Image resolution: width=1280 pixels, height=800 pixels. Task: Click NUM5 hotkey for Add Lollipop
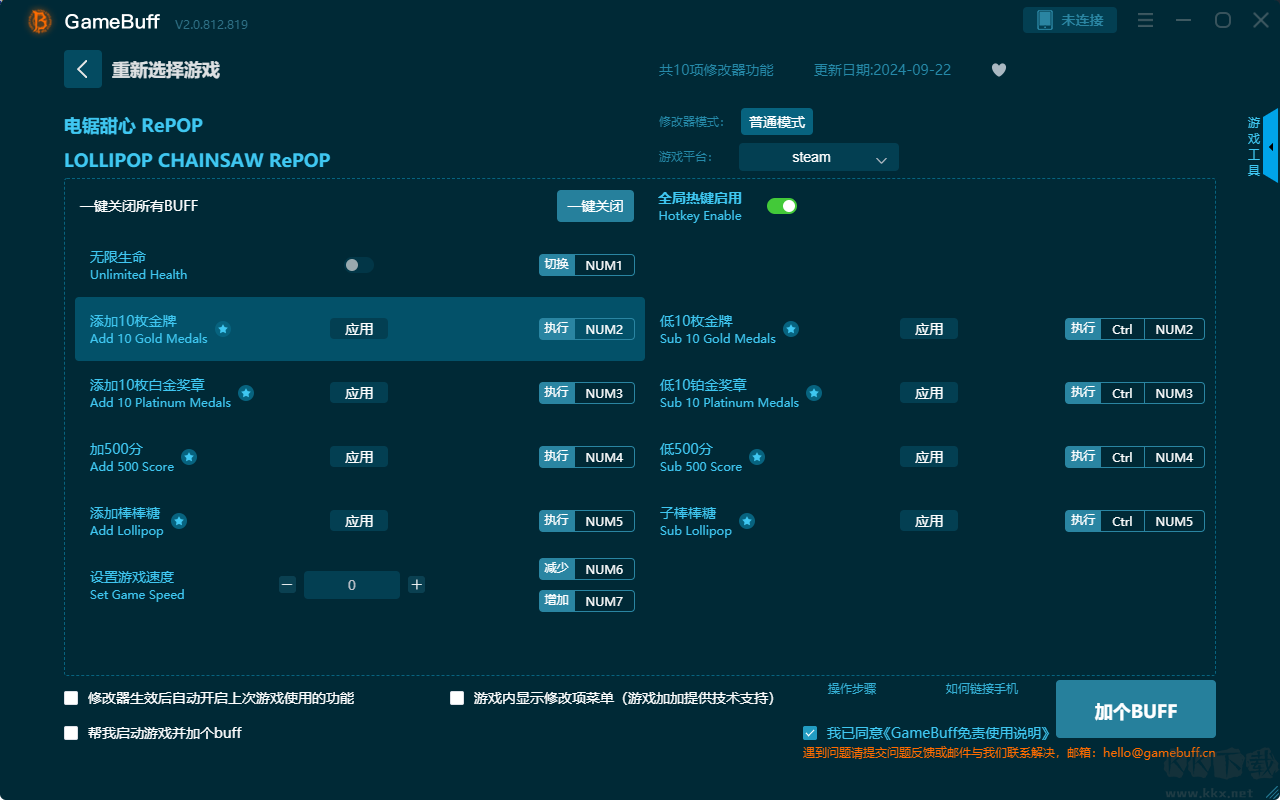(x=604, y=521)
